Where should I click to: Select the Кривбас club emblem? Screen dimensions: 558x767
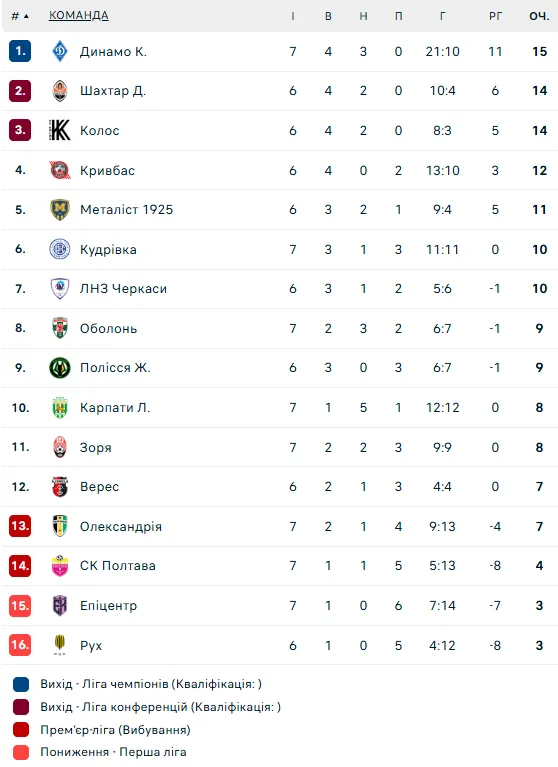tap(60, 170)
